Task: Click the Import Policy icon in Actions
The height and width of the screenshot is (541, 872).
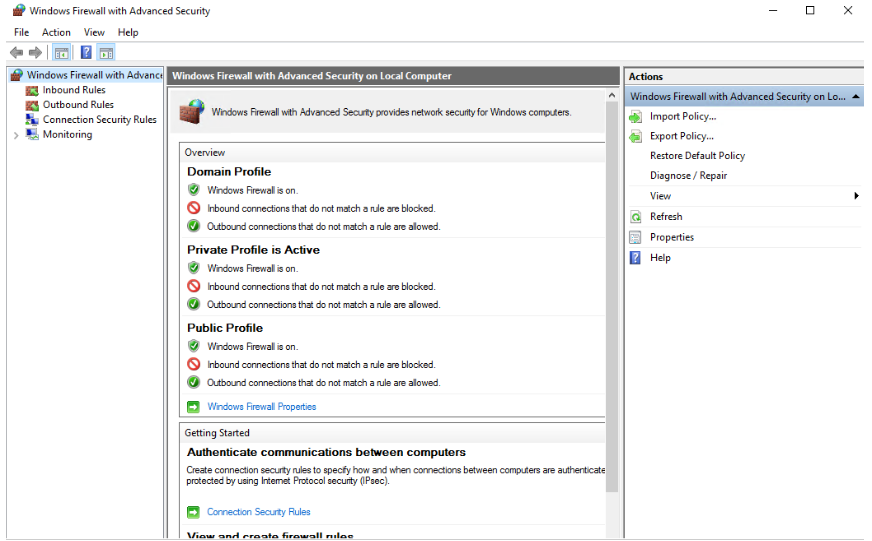Action: [635, 117]
